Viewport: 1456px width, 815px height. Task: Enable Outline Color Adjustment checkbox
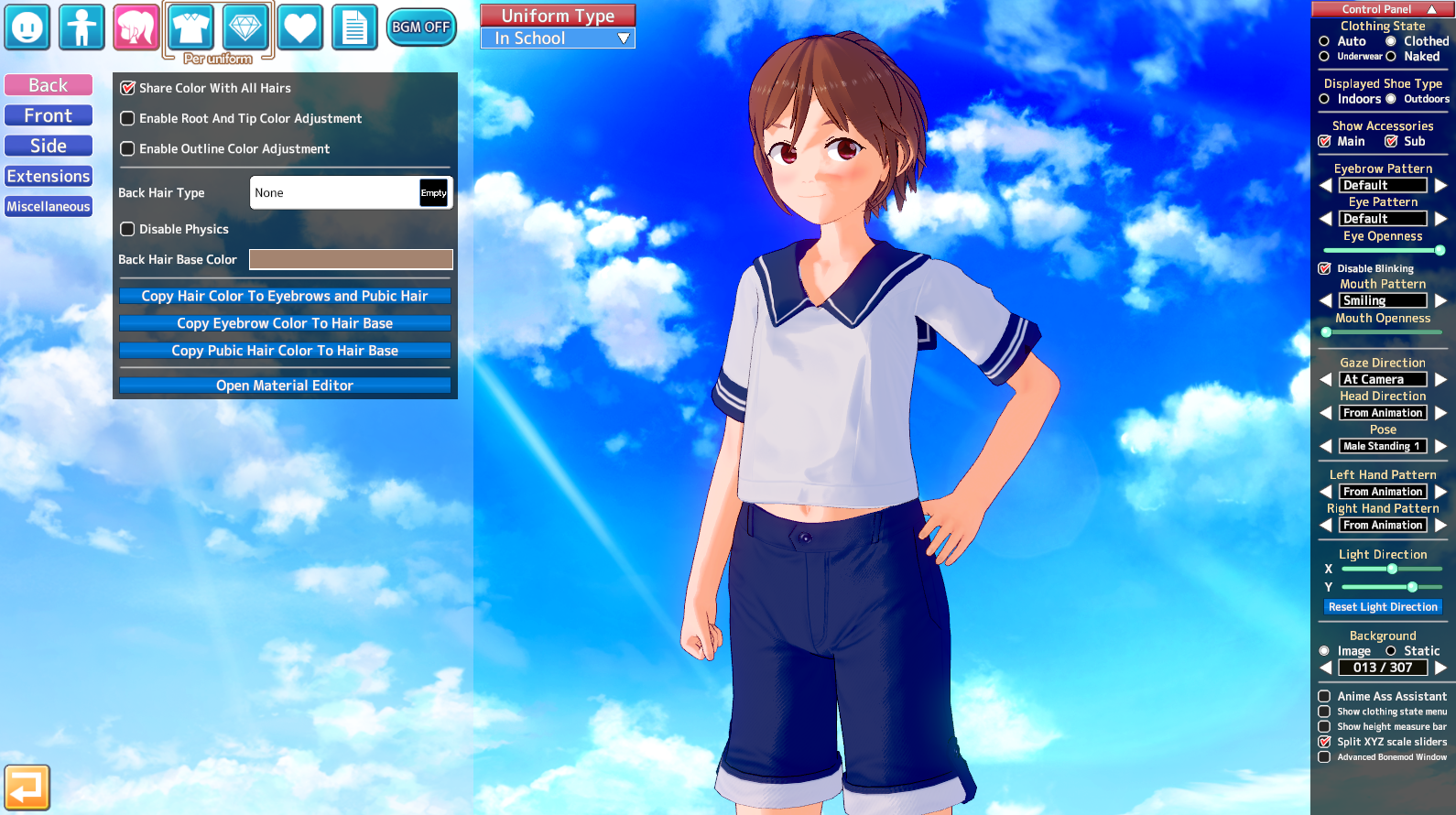(128, 148)
